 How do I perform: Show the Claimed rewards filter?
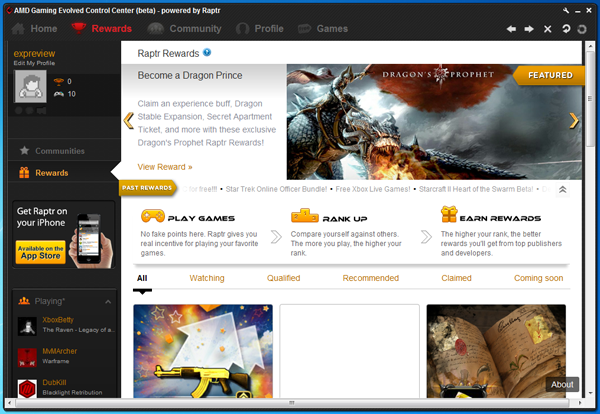(x=456, y=278)
